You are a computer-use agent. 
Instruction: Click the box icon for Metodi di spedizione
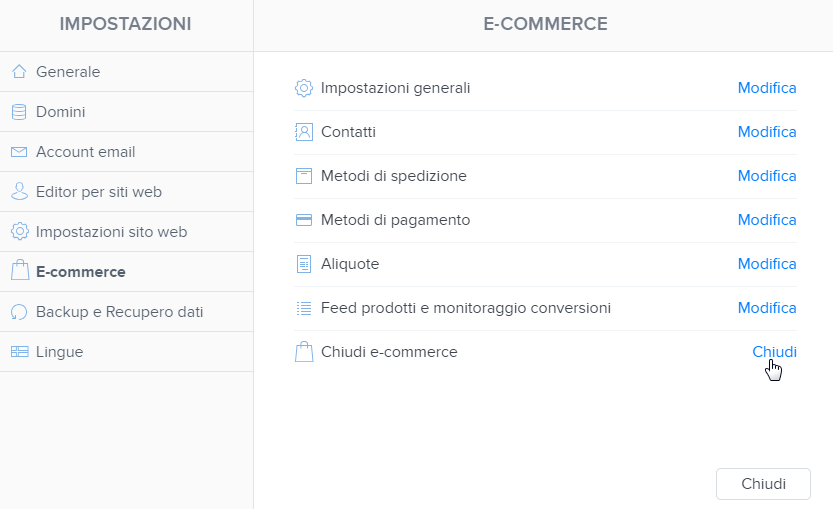[304, 176]
